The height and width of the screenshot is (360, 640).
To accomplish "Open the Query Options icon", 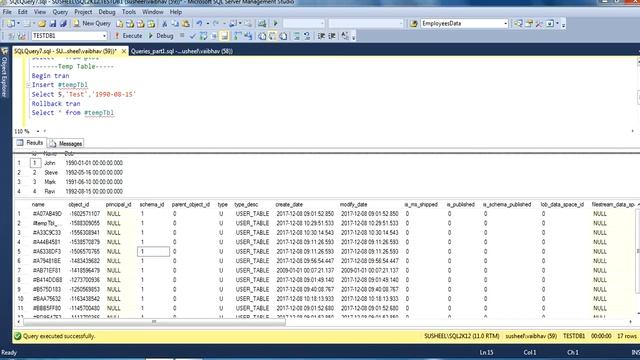I will pos(213,36).
